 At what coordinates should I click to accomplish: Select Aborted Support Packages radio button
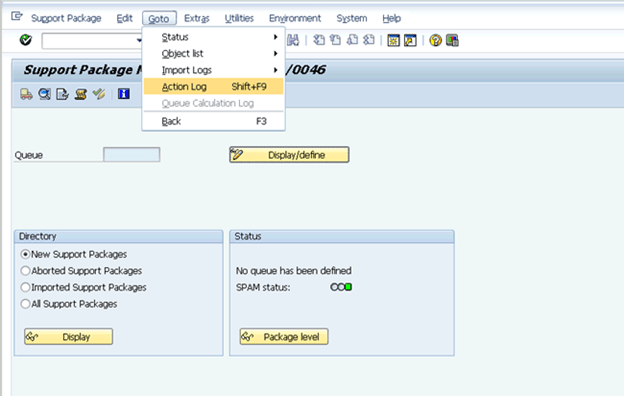(25, 271)
